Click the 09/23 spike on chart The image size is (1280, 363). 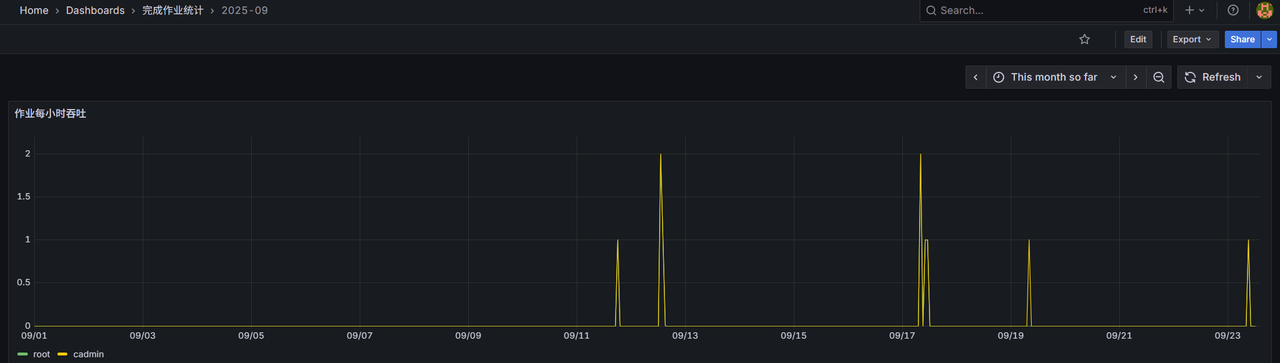click(x=1248, y=241)
